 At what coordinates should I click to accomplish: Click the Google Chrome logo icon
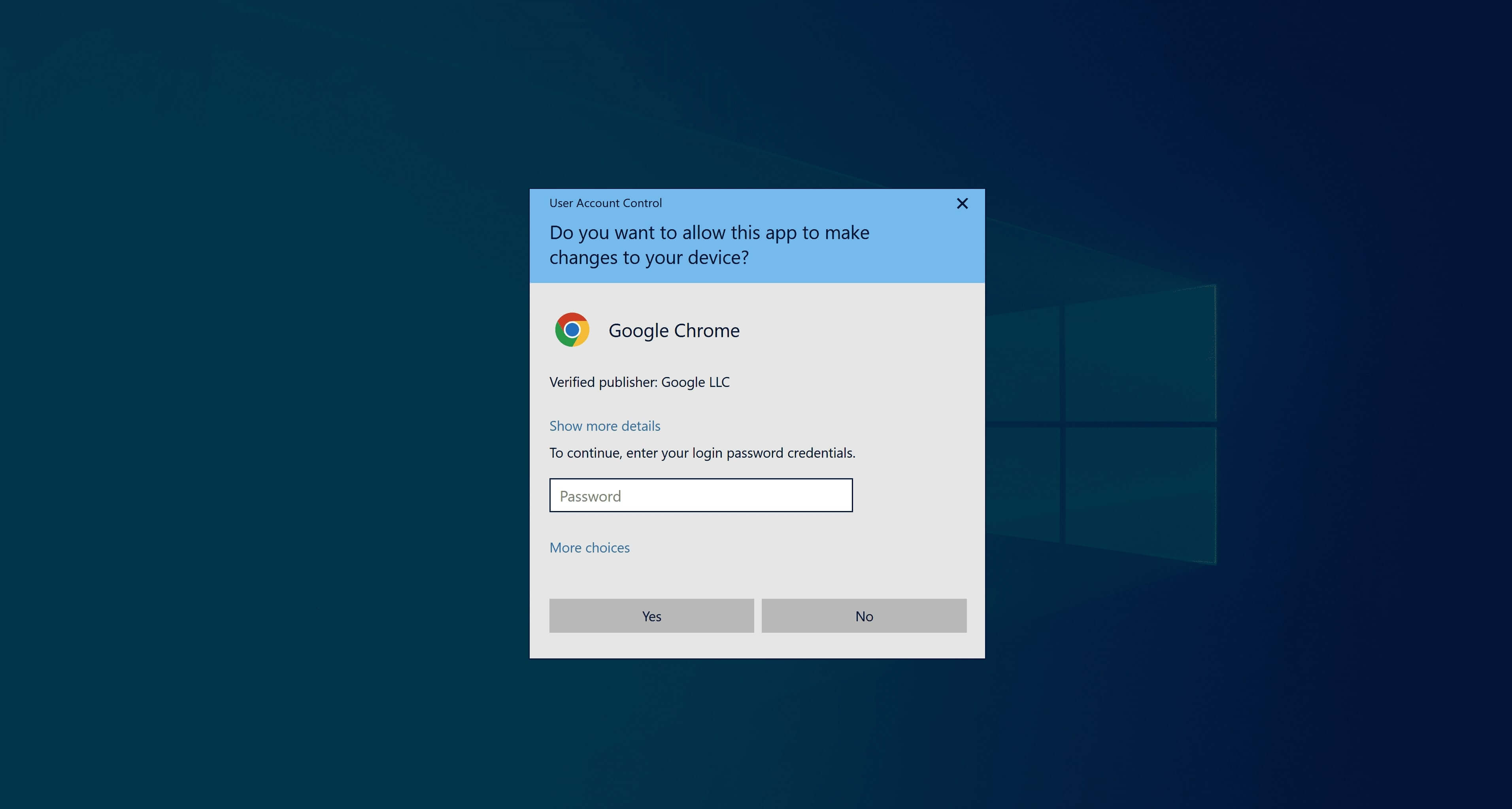click(x=572, y=330)
